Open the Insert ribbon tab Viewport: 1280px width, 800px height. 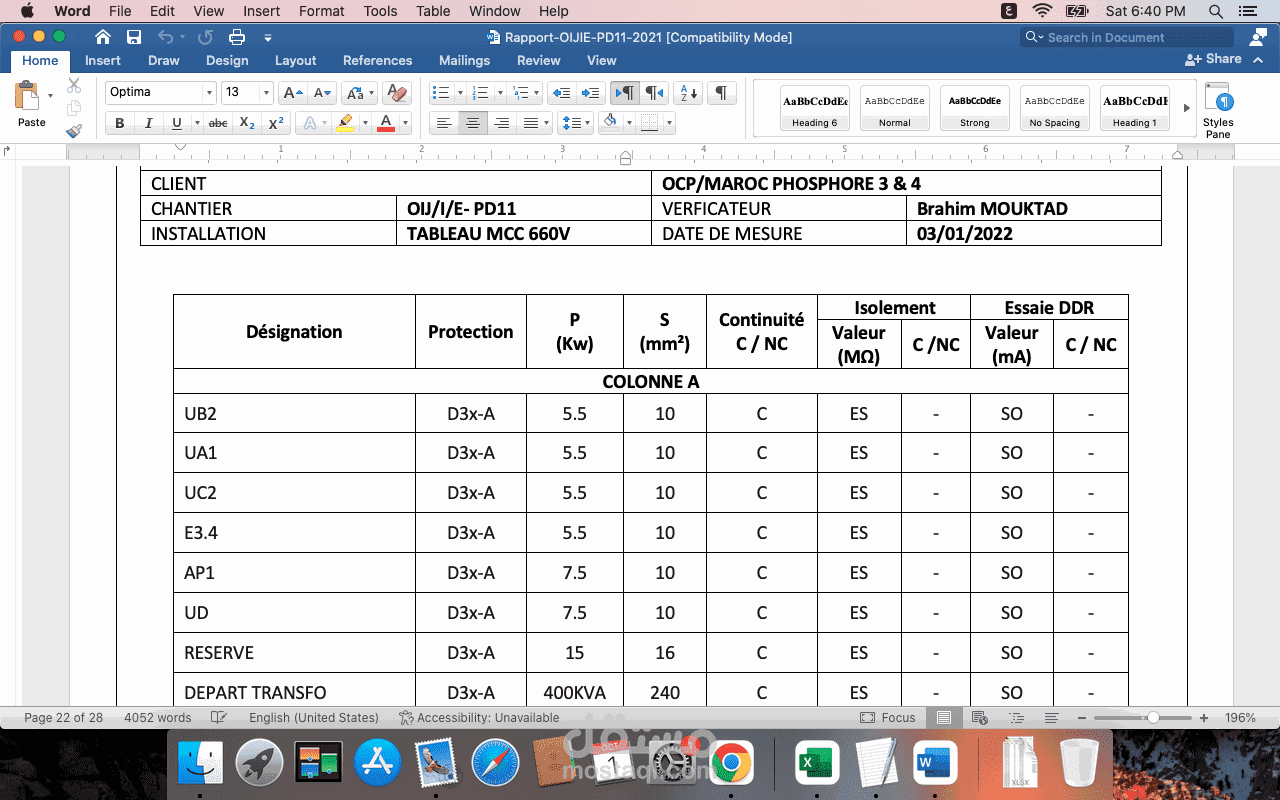(x=103, y=60)
